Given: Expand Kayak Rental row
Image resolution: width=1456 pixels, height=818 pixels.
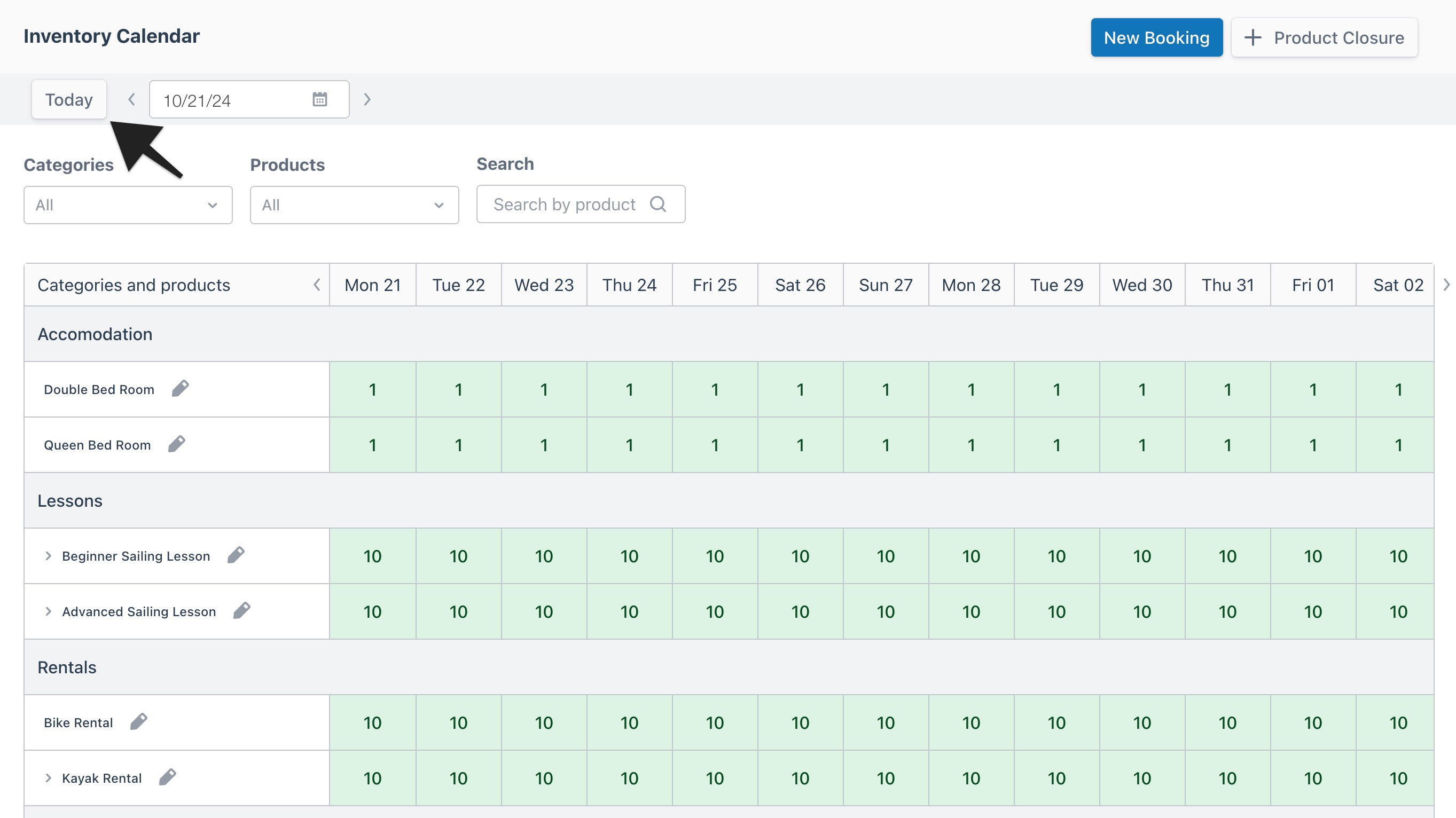Looking at the screenshot, I should point(48,778).
